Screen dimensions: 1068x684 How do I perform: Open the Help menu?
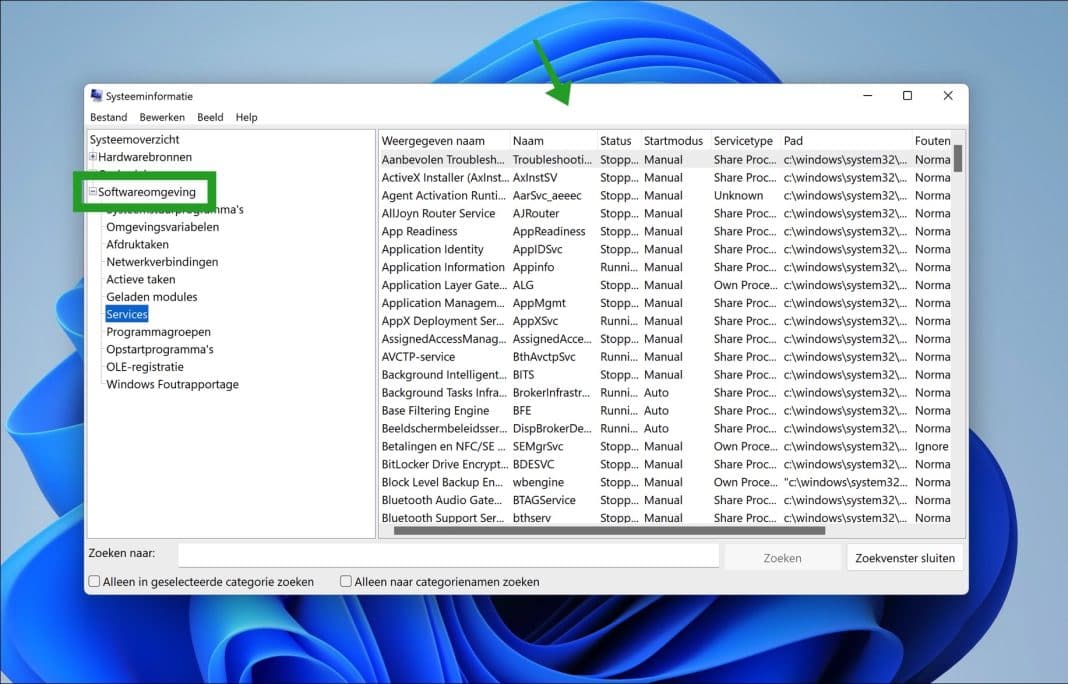(246, 117)
